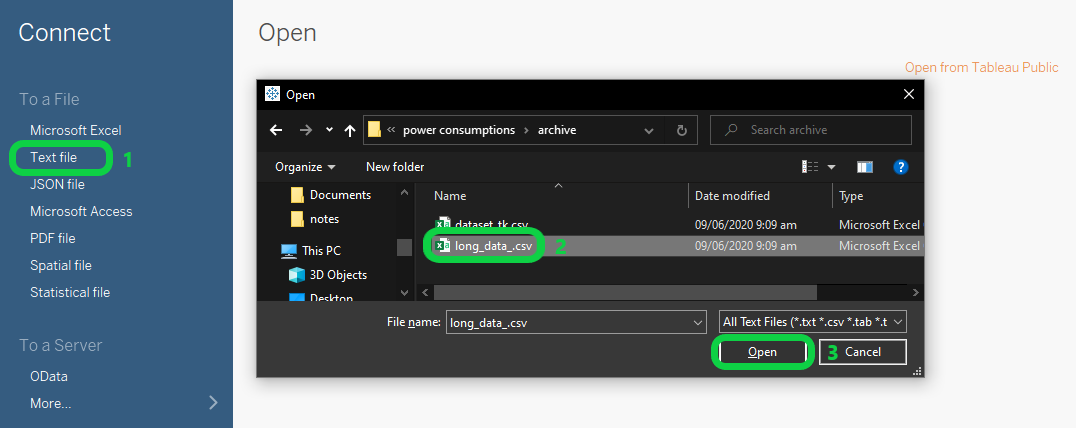Screen dimensions: 1076x428
Task: Connect to a JSON file
Action: click(58, 185)
